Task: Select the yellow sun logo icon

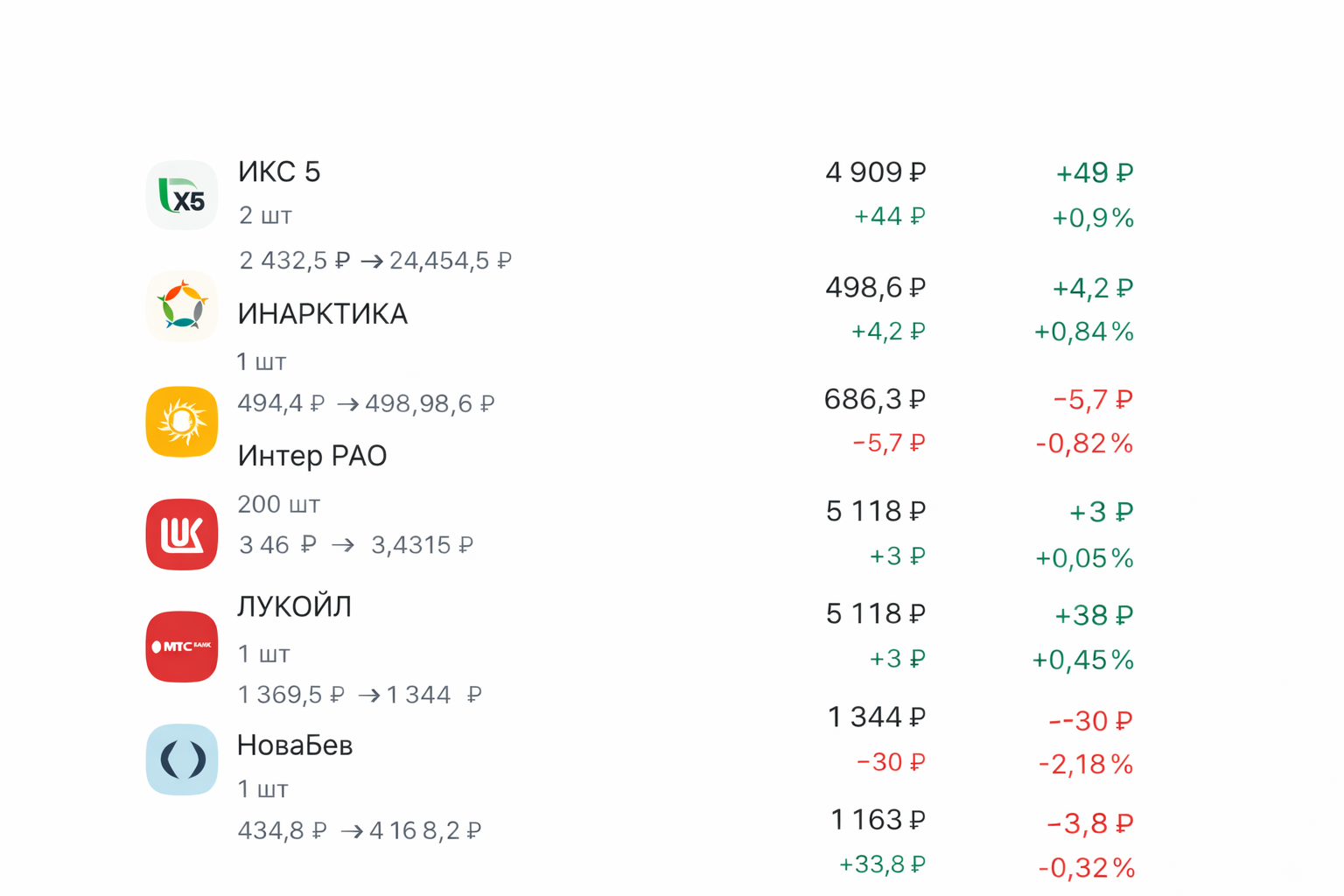Action: [182, 422]
